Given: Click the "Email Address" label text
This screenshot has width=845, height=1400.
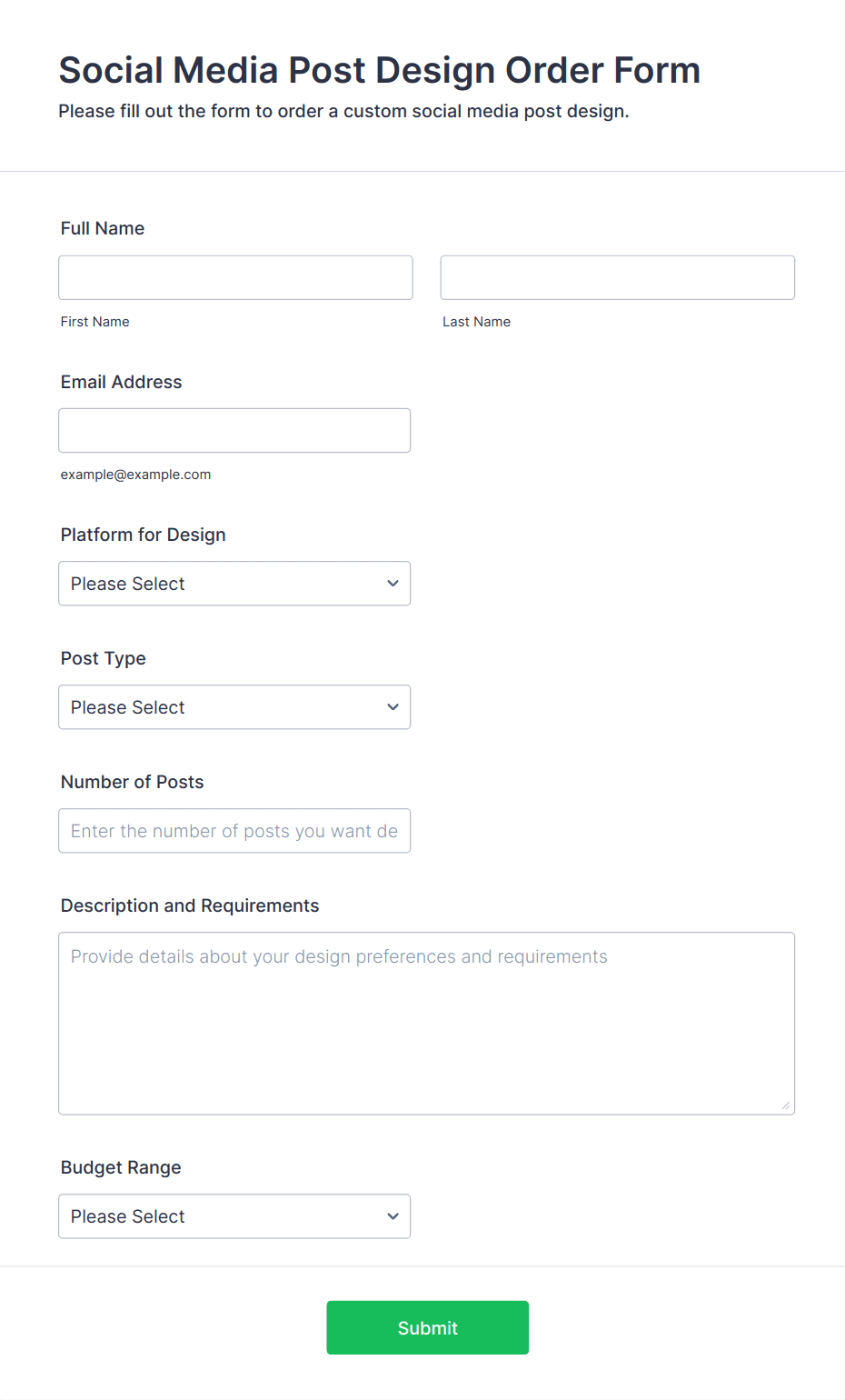Looking at the screenshot, I should click(x=121, y=382).
